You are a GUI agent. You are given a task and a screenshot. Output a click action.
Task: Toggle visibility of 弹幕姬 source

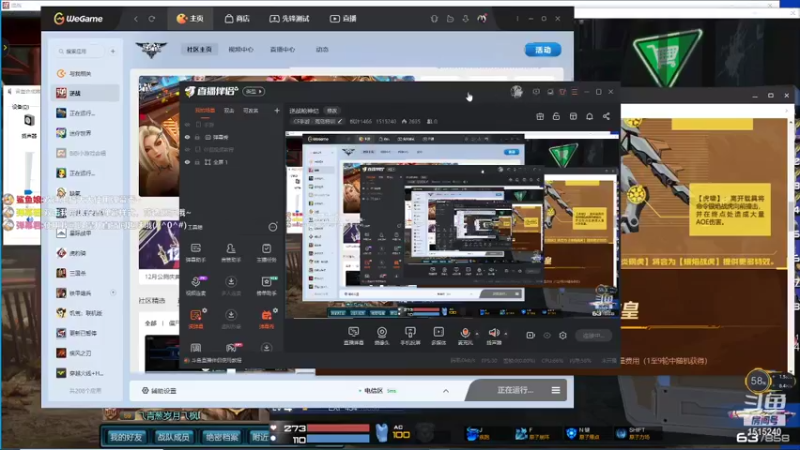(187, 137)
